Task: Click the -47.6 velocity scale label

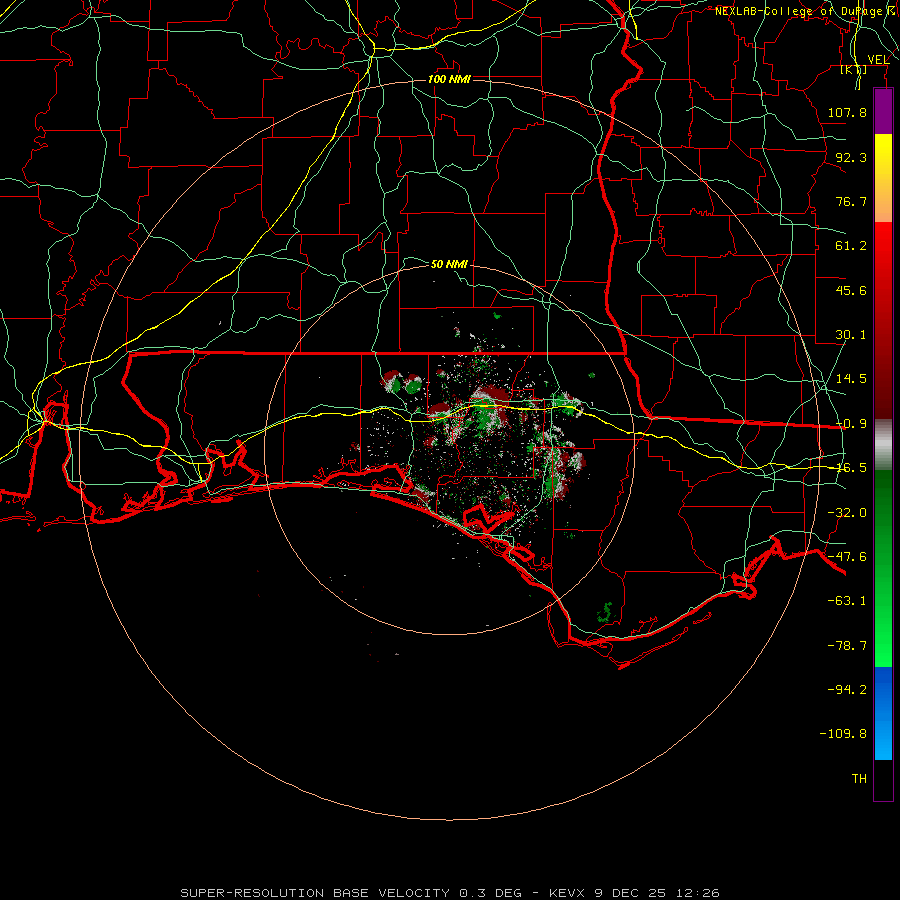Action: 847,557
